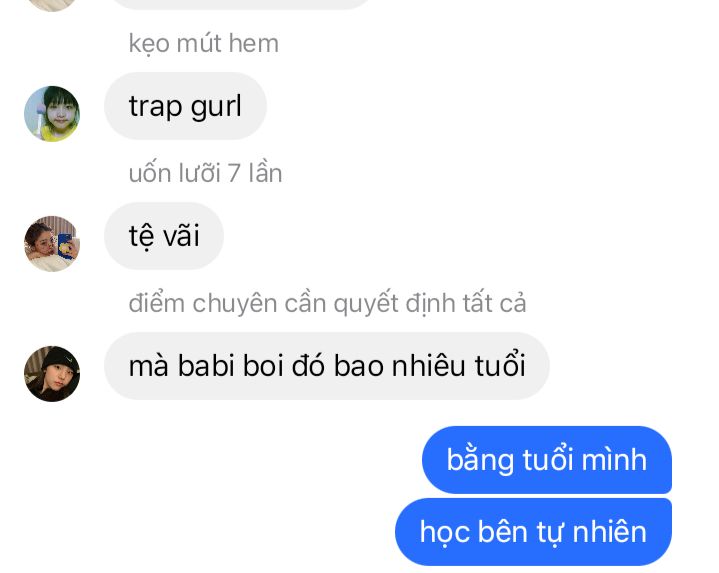This screenshot has width=719, height=573.
Task: Click sender name "kẹo mút hem"
Action: tap(204, 44)
